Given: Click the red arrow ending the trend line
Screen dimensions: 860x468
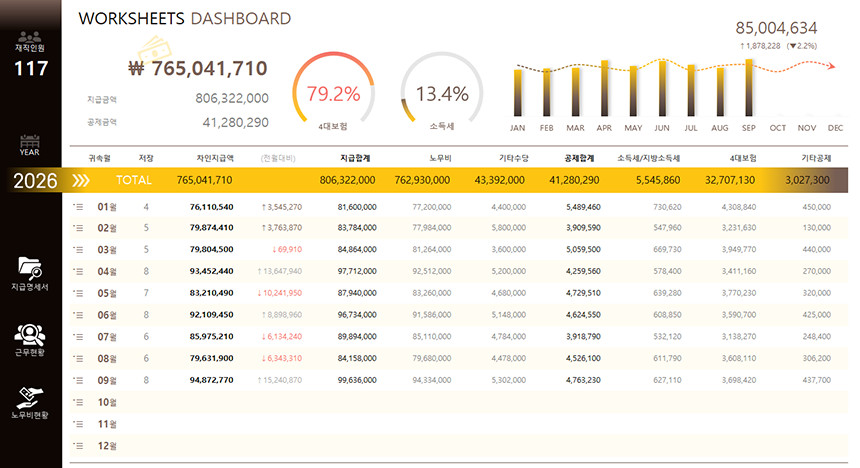Looking at the screenshot, I should pyautogui.click(x=830, y=66).
